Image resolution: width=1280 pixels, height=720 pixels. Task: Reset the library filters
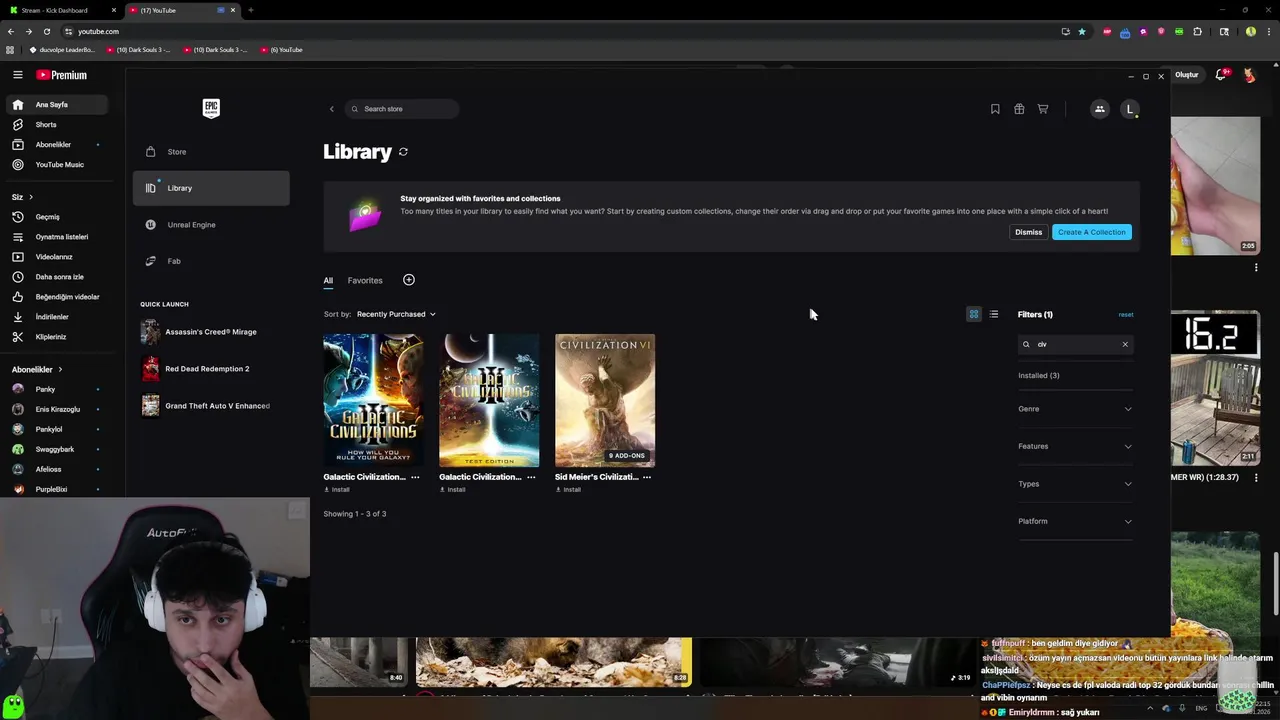(1126, 315)
